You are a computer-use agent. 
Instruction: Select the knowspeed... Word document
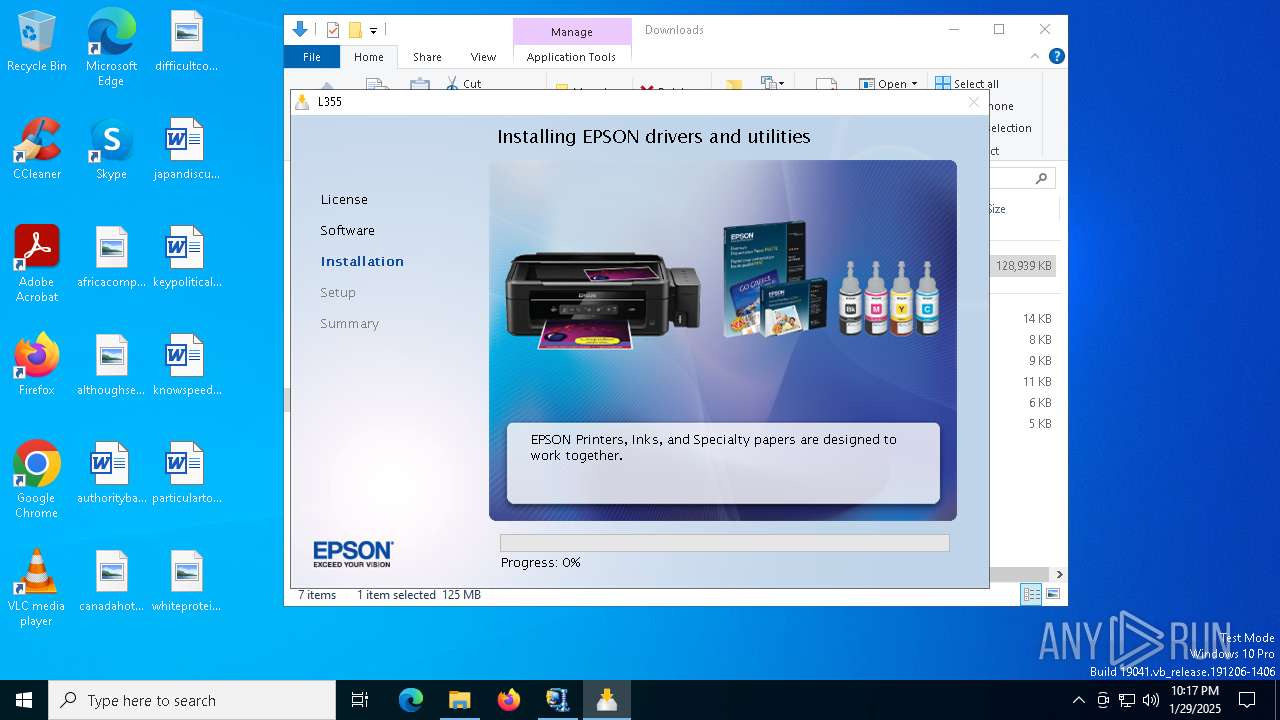tap(186, 366)
